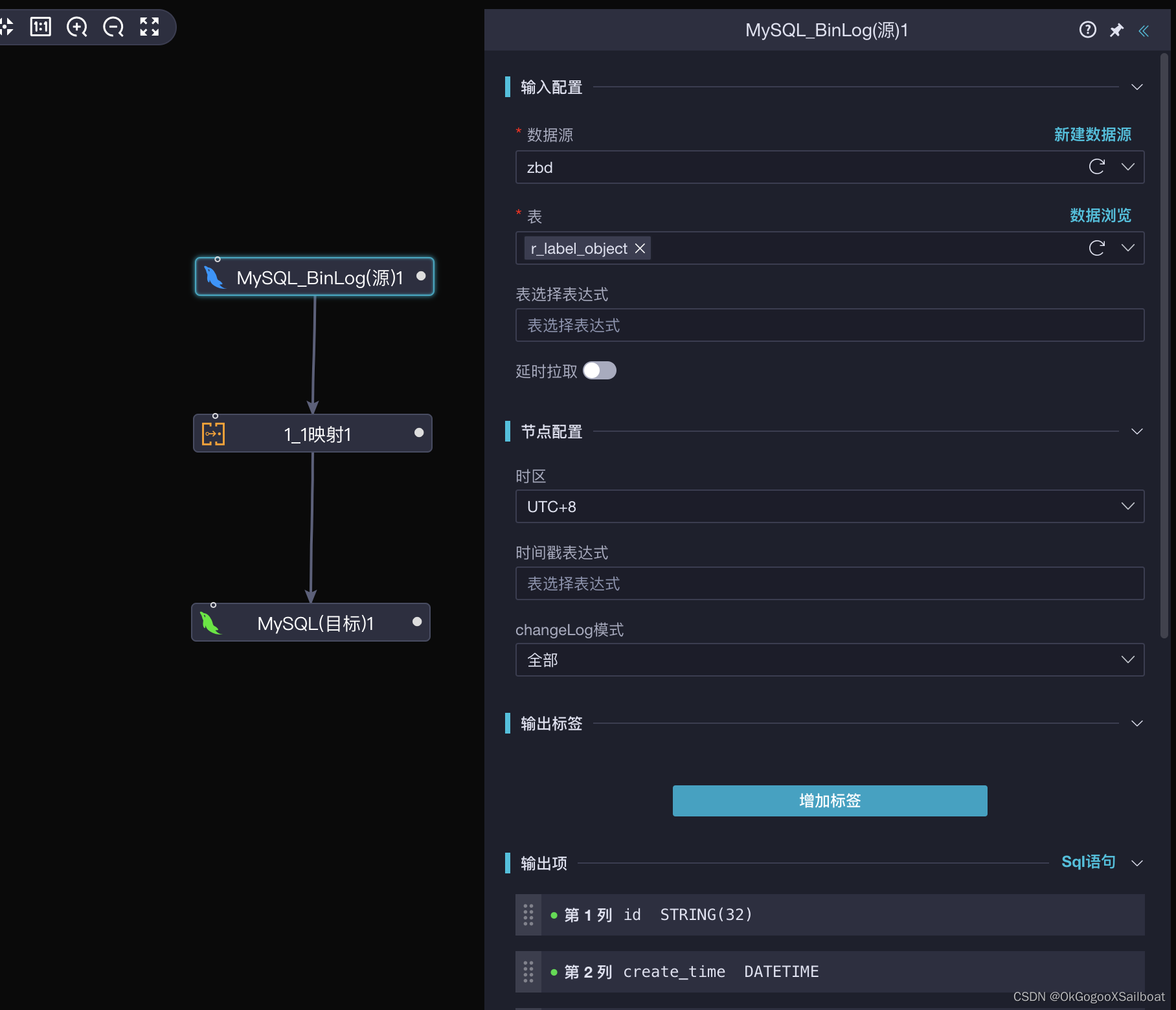The width and height of the screenshot is (1176, 1010).
Task: Click the panel vertical scrollbar
Action: click(1164, 346)
